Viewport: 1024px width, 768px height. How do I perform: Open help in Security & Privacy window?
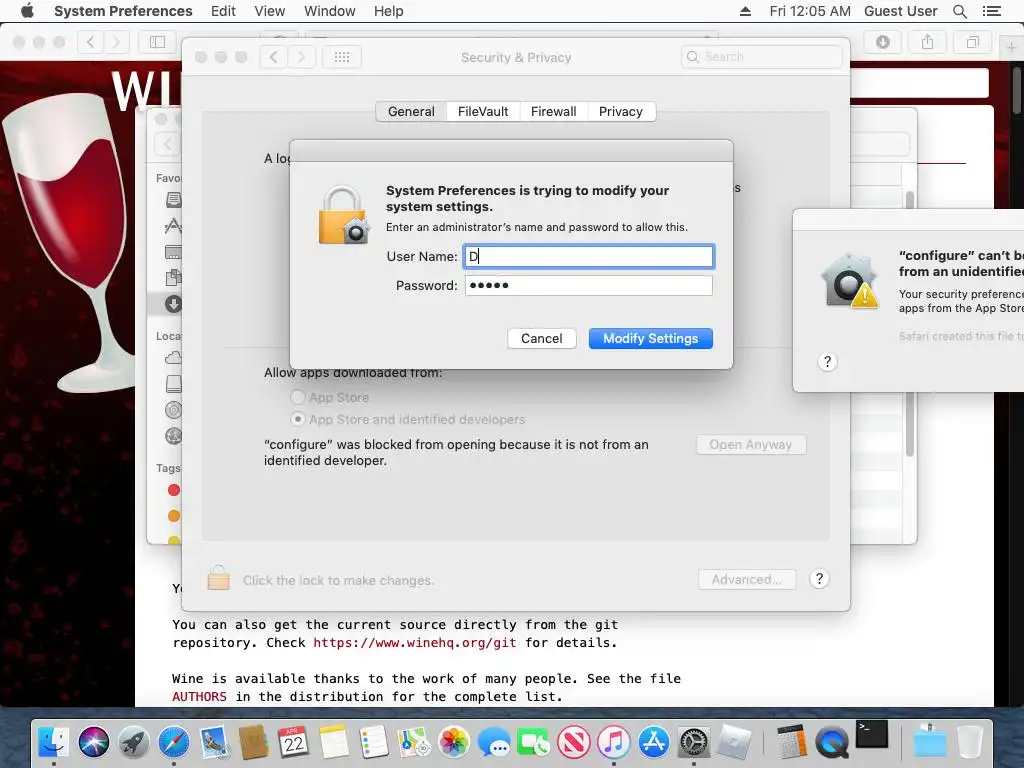coord(819,579)
